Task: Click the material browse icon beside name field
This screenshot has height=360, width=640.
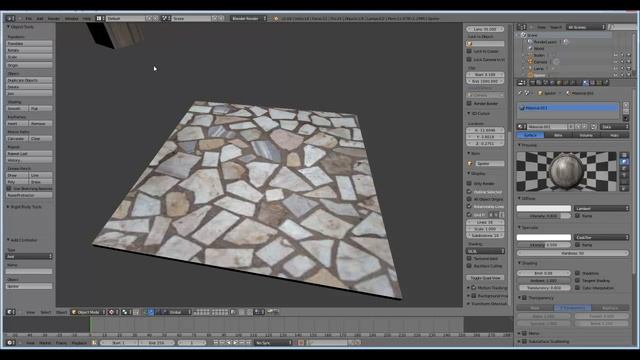Action: [x=521, y=127]
